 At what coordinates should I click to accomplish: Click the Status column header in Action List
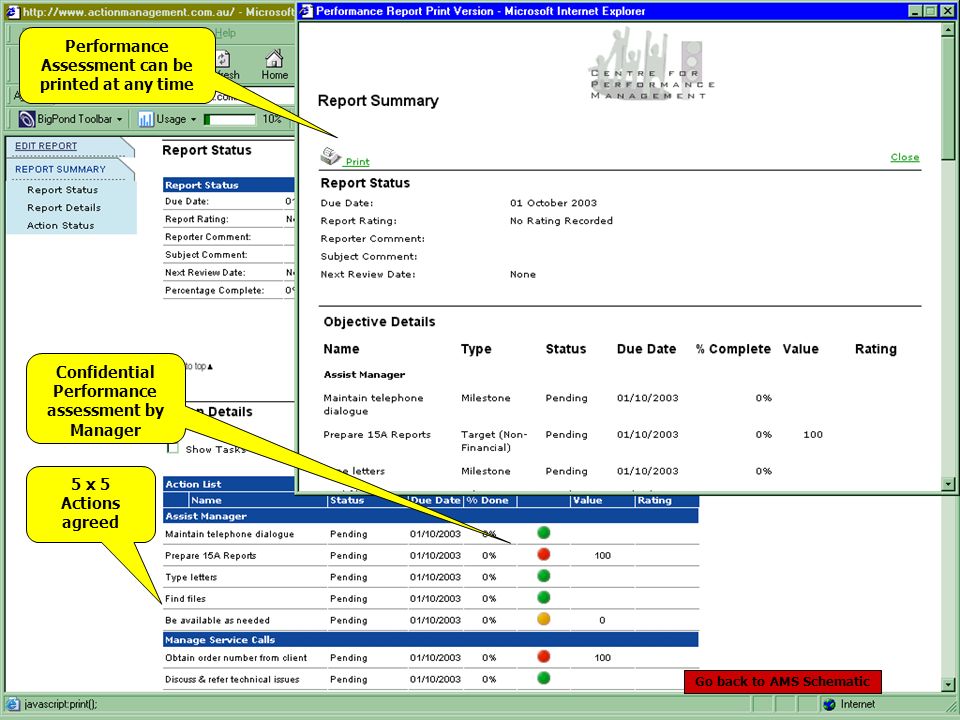pos(347,500)
